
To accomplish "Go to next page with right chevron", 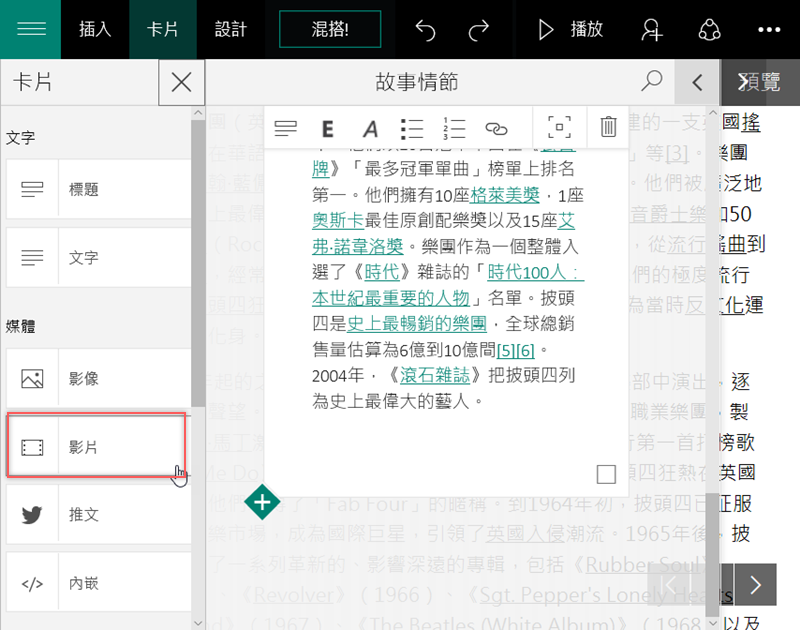I will pos(756,585).
